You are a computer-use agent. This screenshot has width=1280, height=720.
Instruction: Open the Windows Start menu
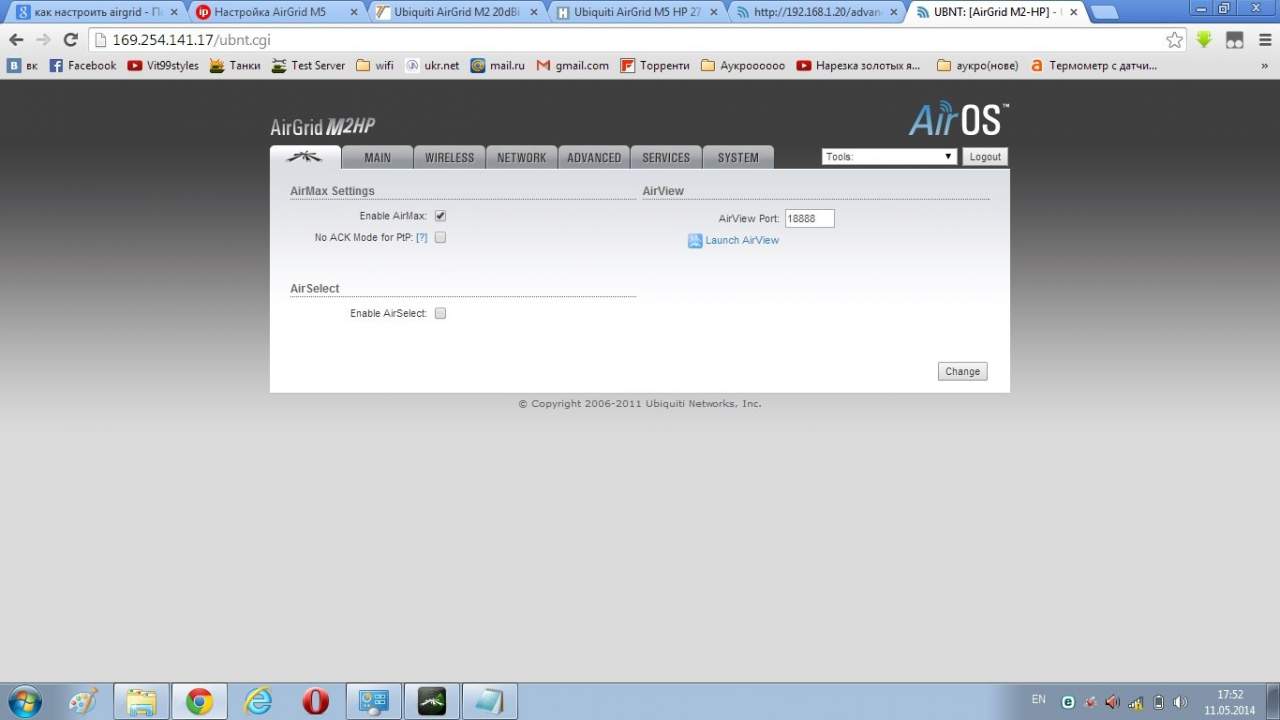[x=25, y=701]
